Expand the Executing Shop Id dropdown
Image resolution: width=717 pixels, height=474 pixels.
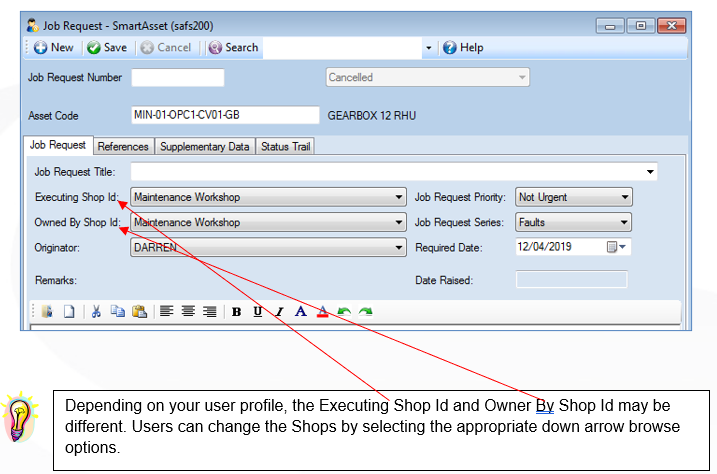399,197
